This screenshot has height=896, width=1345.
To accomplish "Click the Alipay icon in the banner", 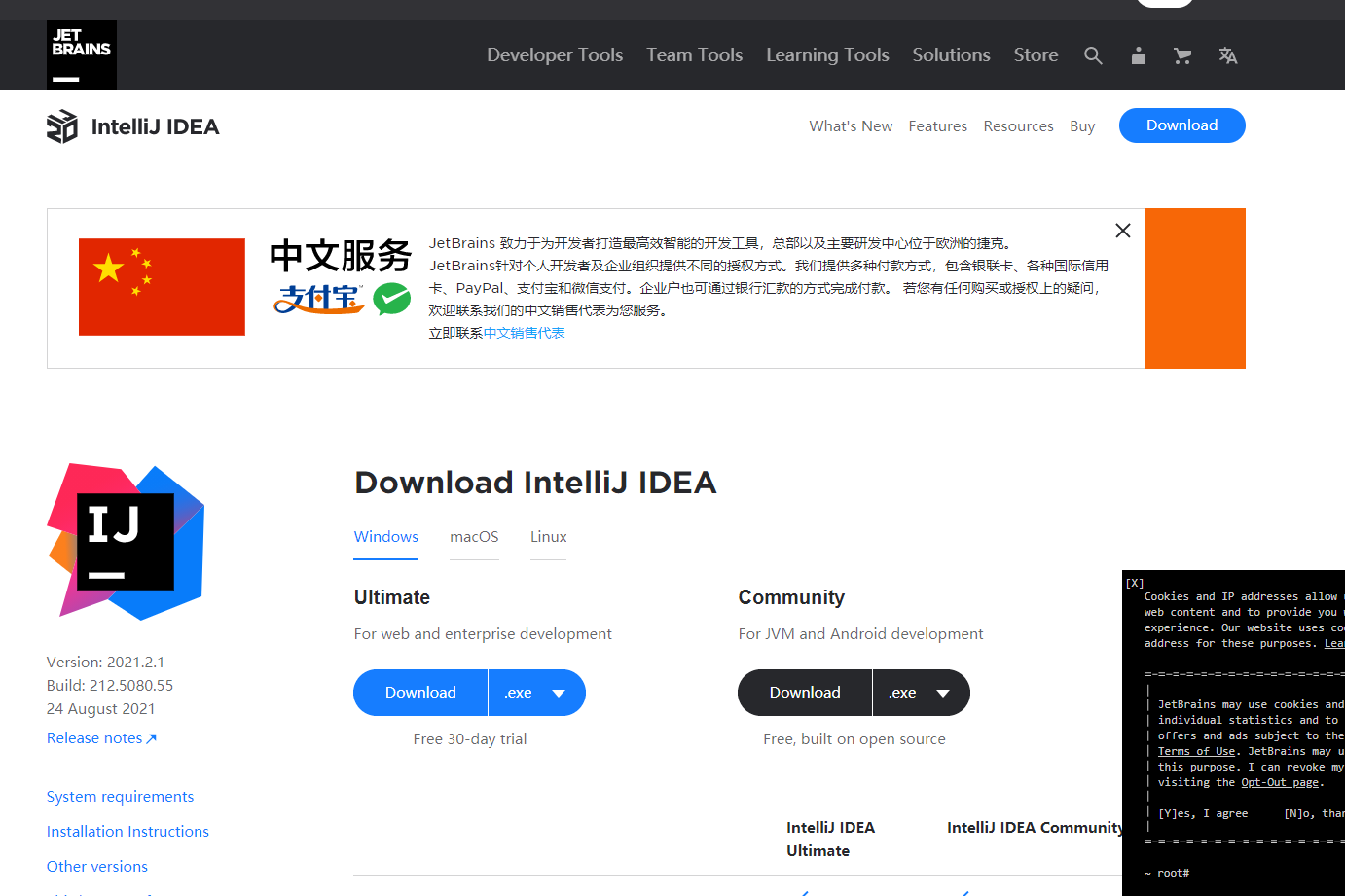I will pos(317,300).
